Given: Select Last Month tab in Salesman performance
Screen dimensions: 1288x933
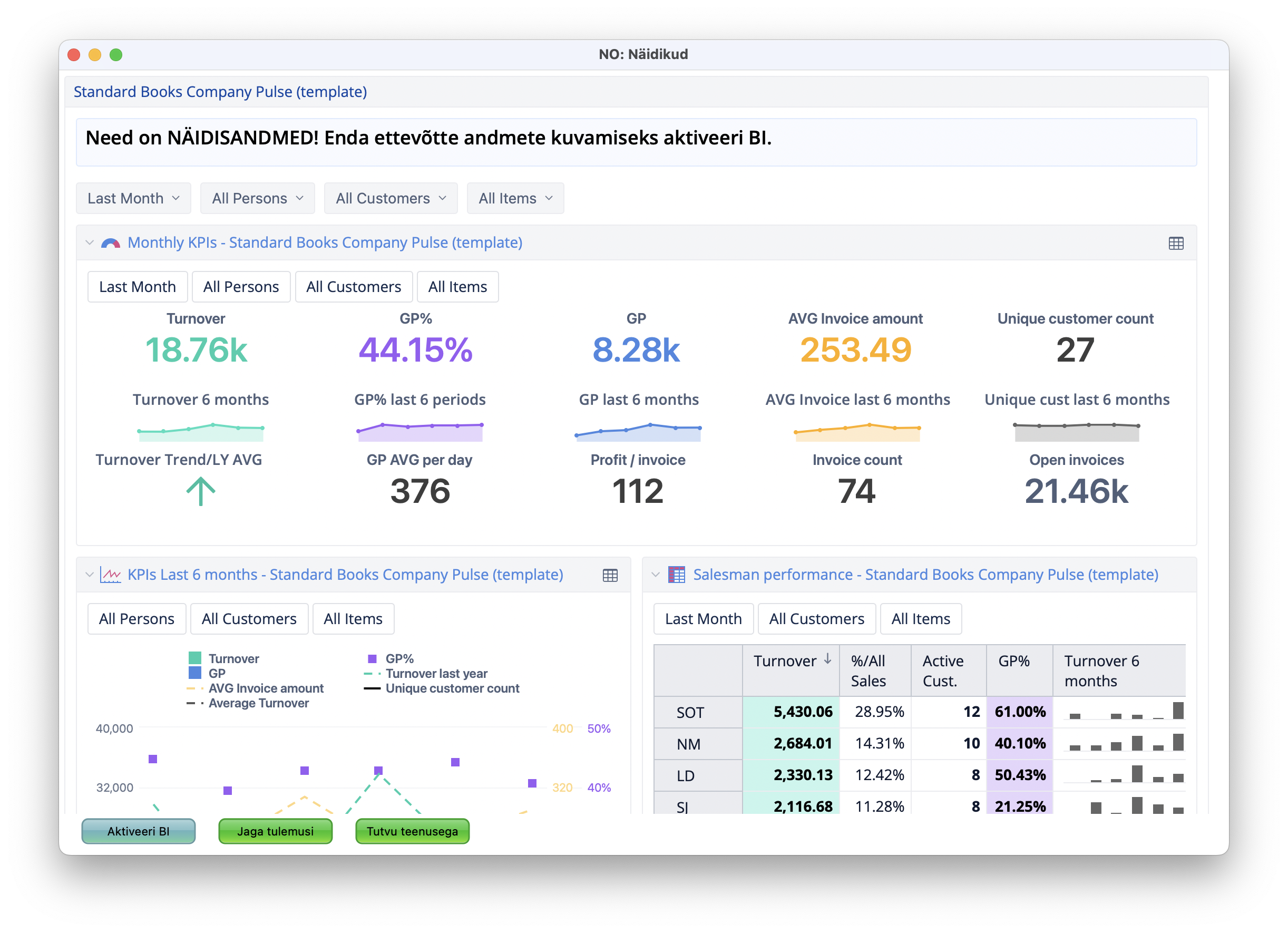Looking at the screenshot, I should point(703,618).
